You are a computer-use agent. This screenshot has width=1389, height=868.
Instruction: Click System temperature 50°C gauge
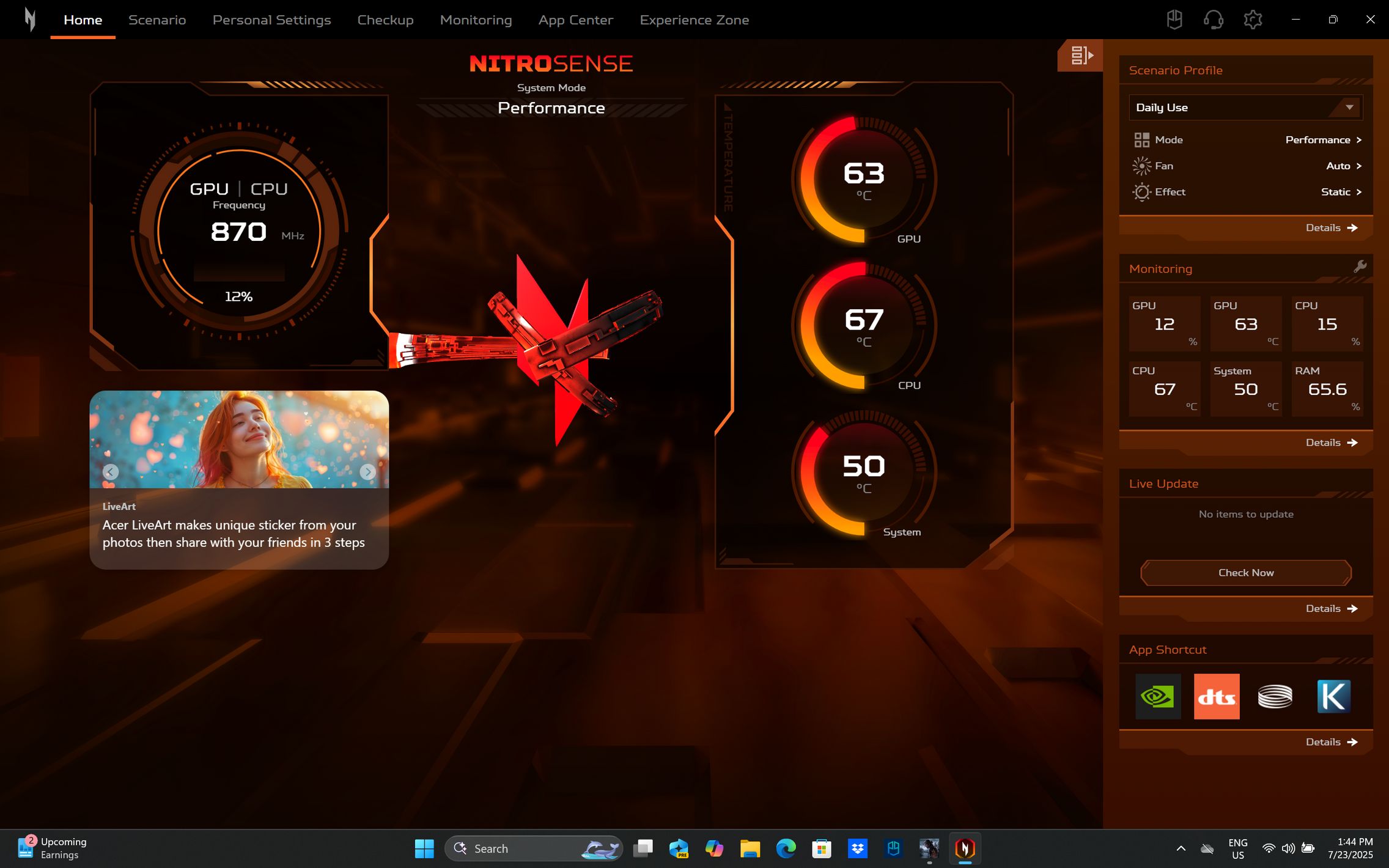(x=863, y=473)
